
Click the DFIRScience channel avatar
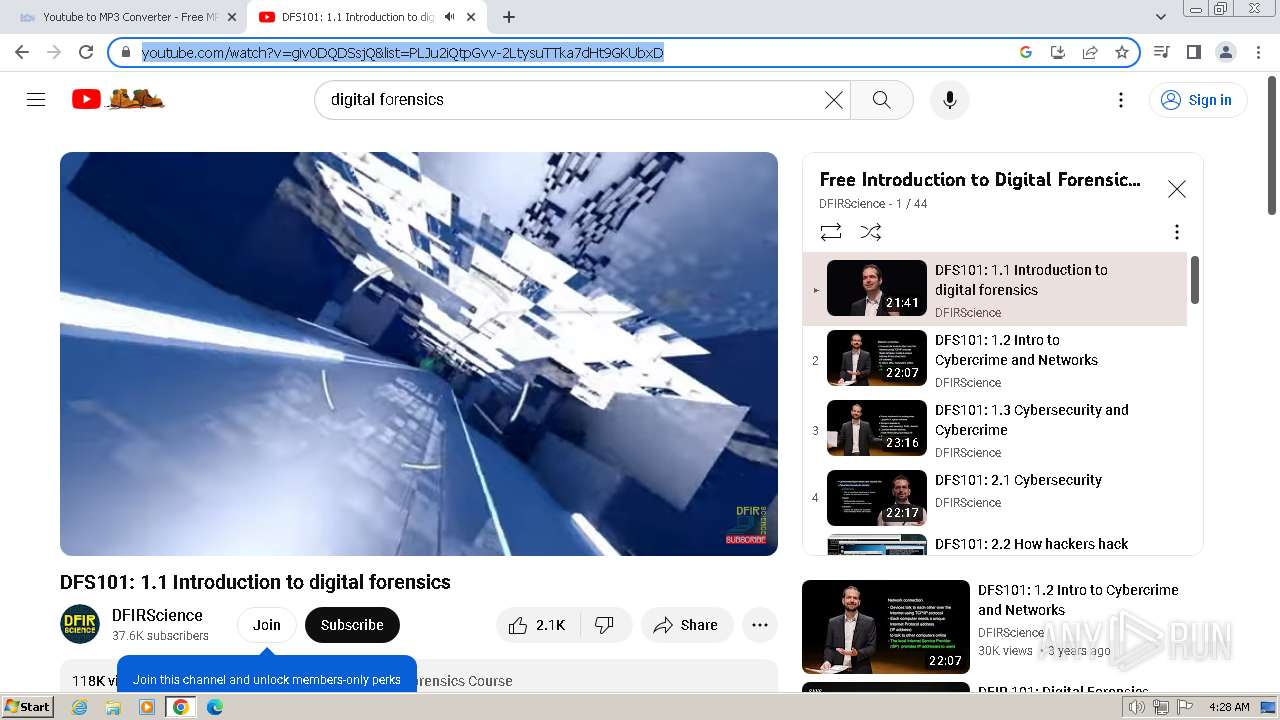[80, 625]
